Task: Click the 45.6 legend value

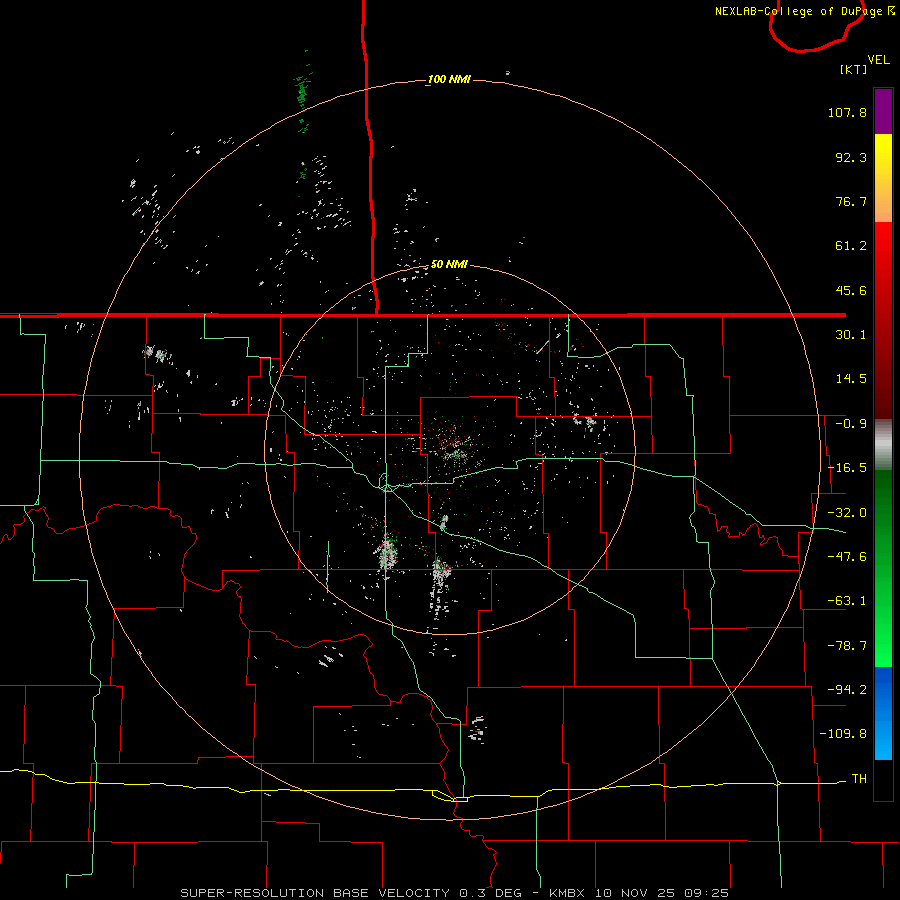Action: pos(851,290)
